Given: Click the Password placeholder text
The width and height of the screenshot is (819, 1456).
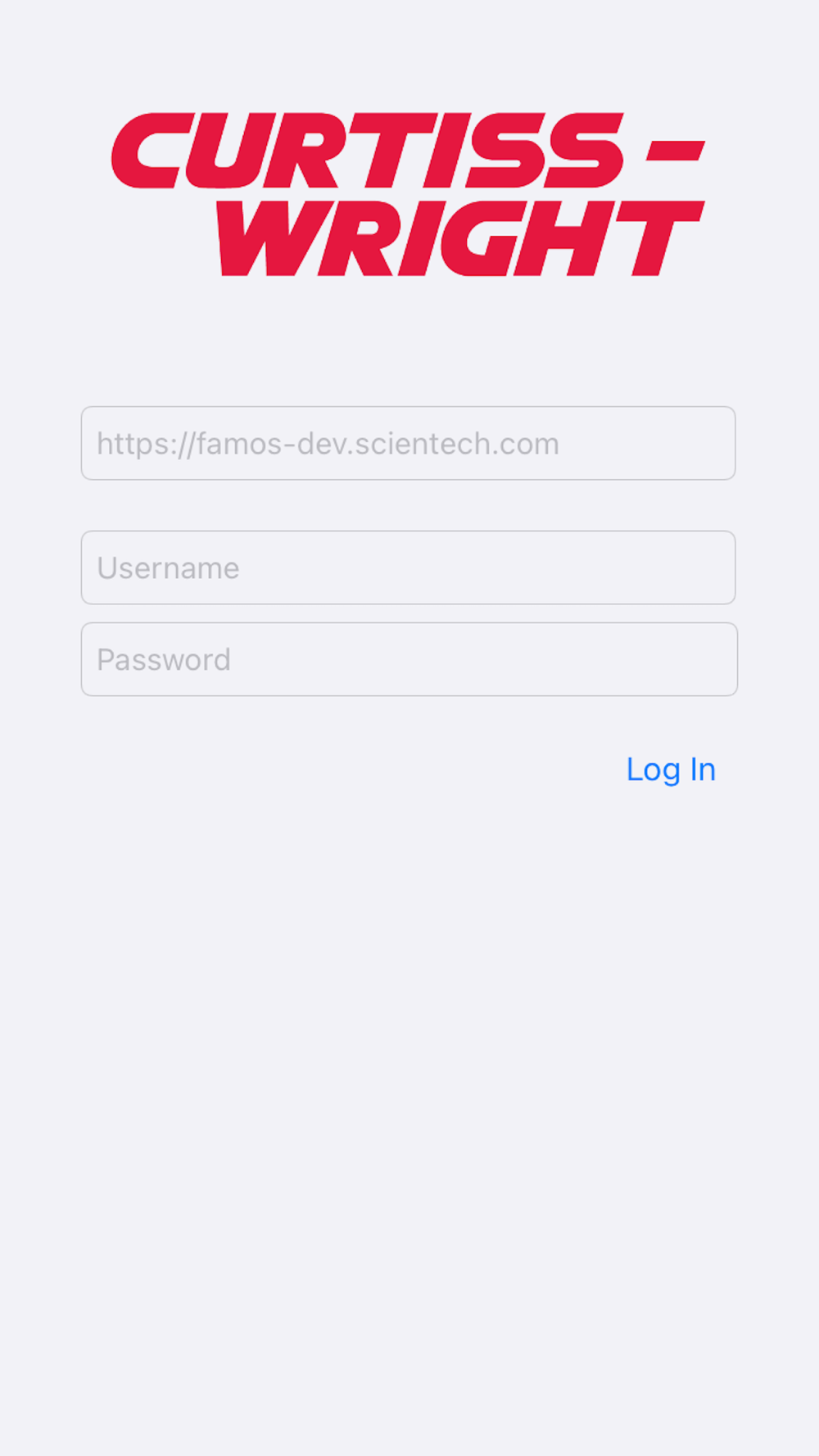Looking at the screenshot, I should [164, 660].
